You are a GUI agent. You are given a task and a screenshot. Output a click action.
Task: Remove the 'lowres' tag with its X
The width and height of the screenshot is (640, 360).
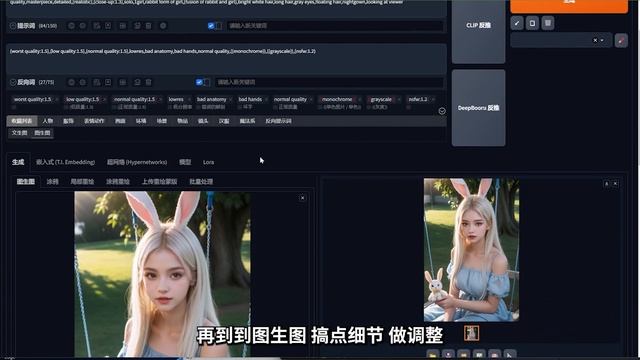coord(189,99)
